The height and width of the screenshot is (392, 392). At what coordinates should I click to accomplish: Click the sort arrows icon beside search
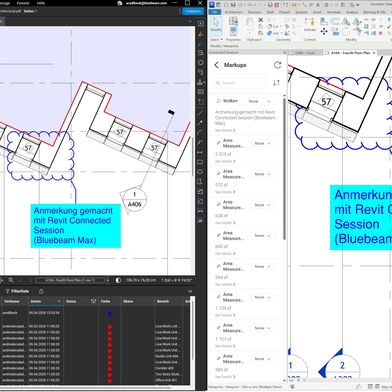pos(276,83)
